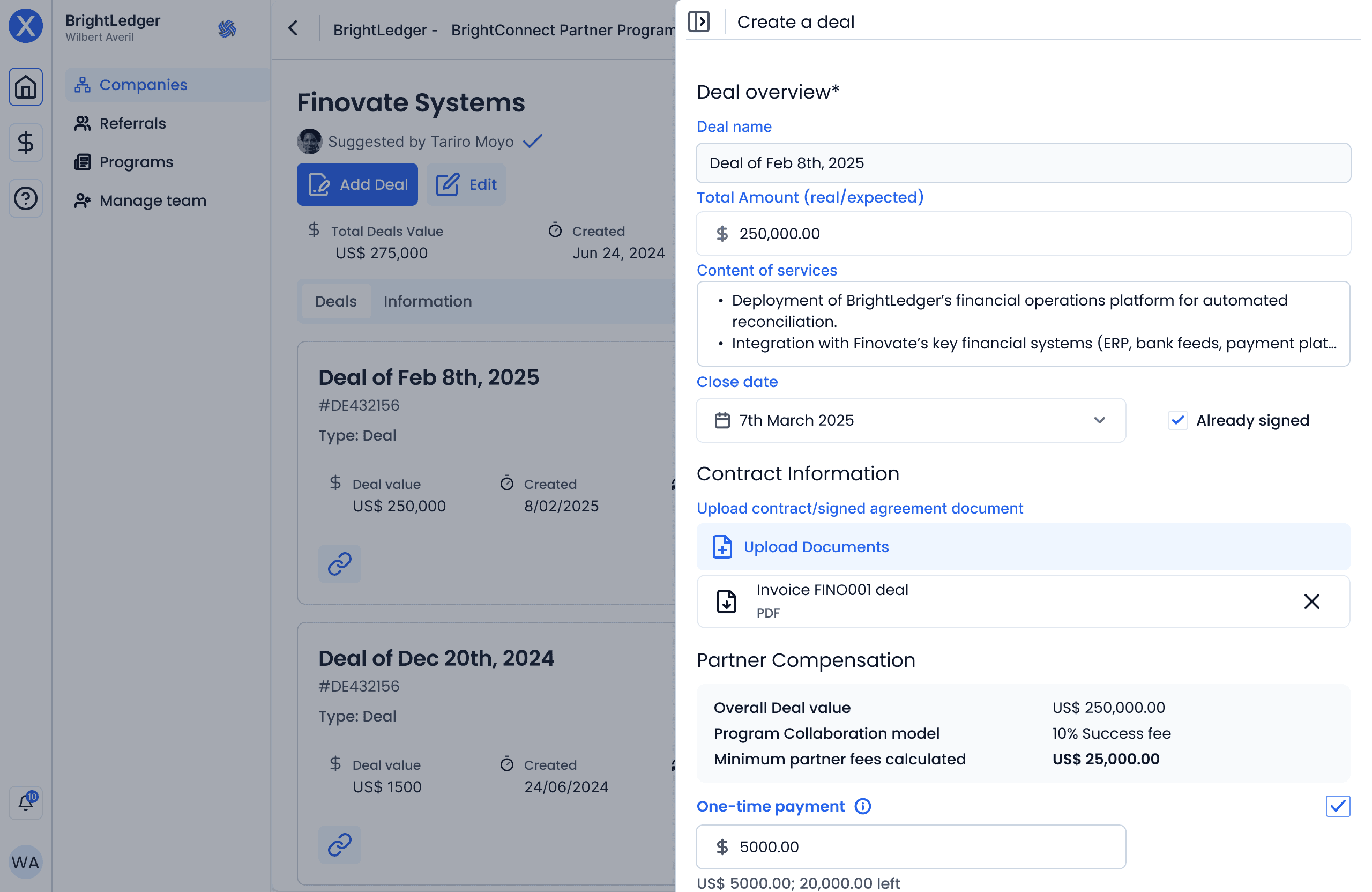Screen dimensions: 1372x892
Task: Open notifications bell with badge
Action: 25,802
